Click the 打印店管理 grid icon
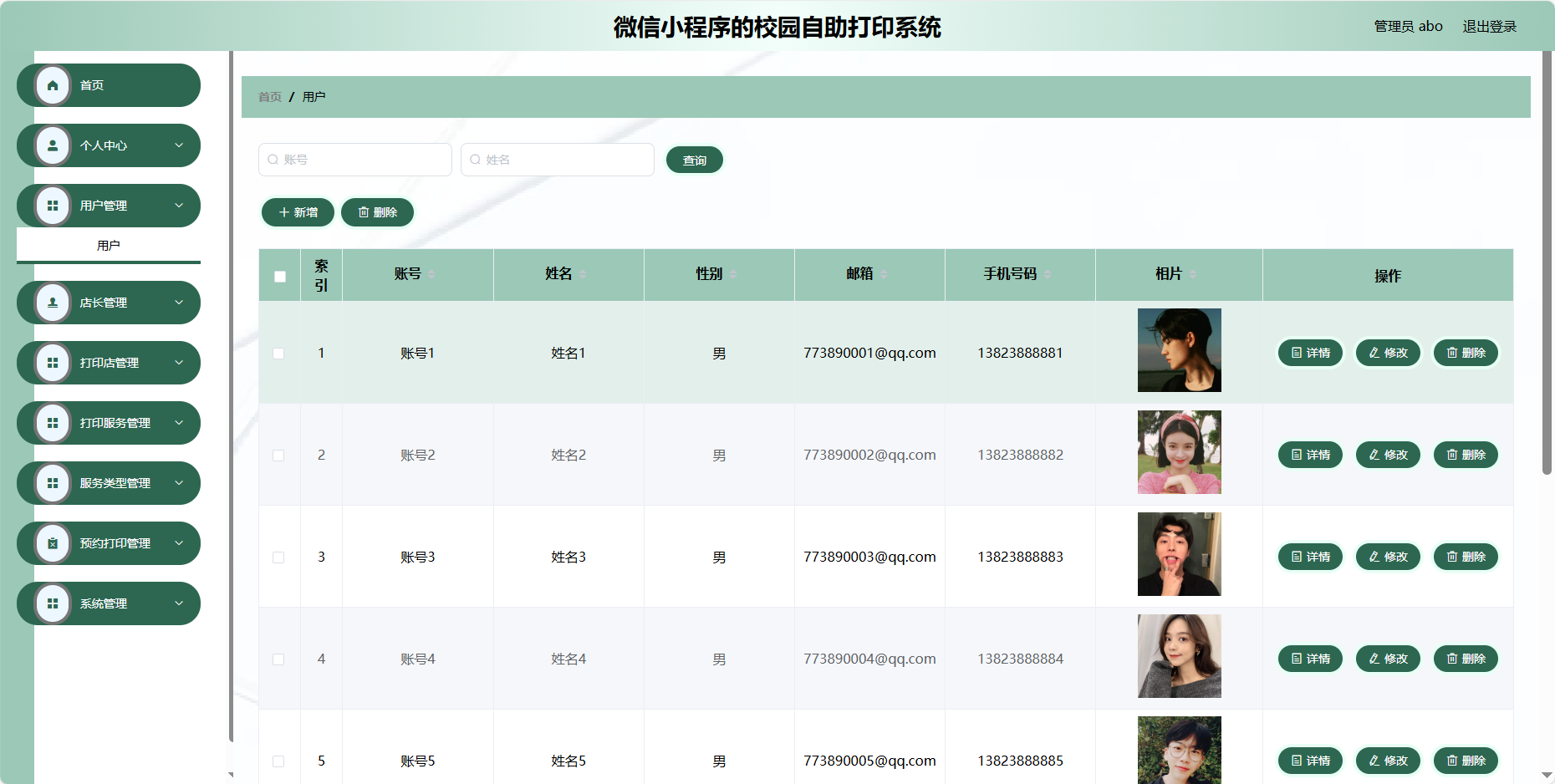This screenshot has height=784, width=1555. (x=53, y=363)
